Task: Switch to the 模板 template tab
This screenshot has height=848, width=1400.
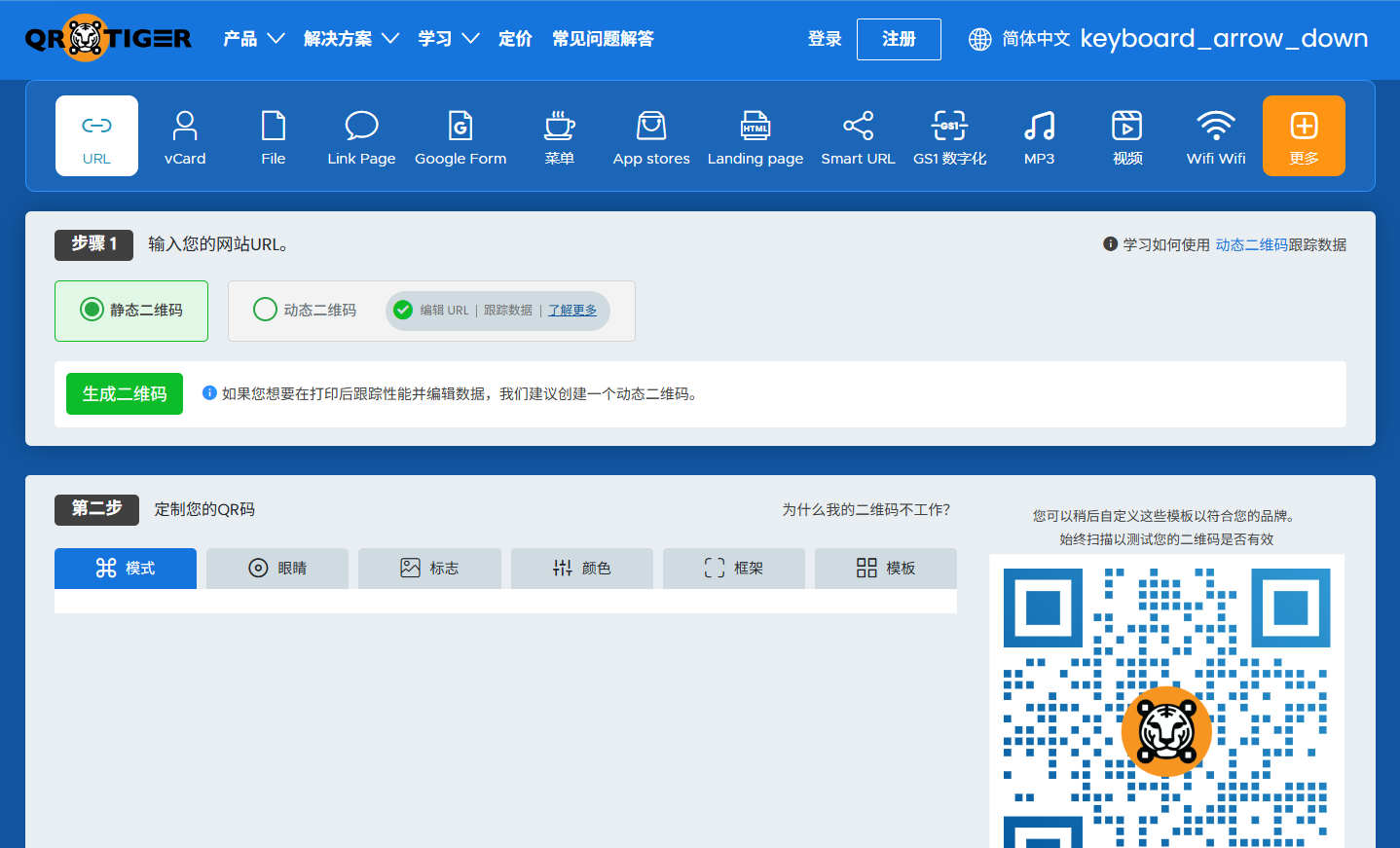Action: tap(886, 569)
